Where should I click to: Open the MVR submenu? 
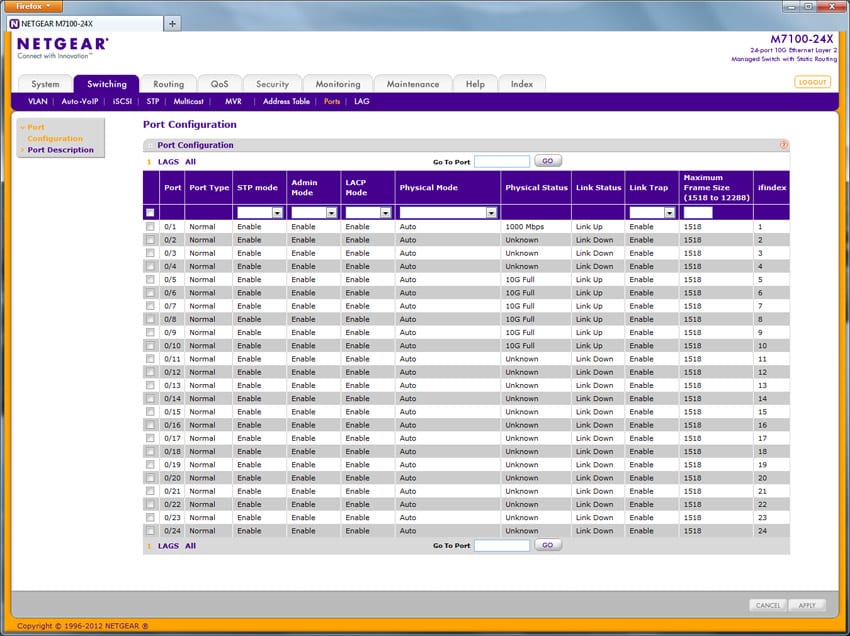pos(233,101)
